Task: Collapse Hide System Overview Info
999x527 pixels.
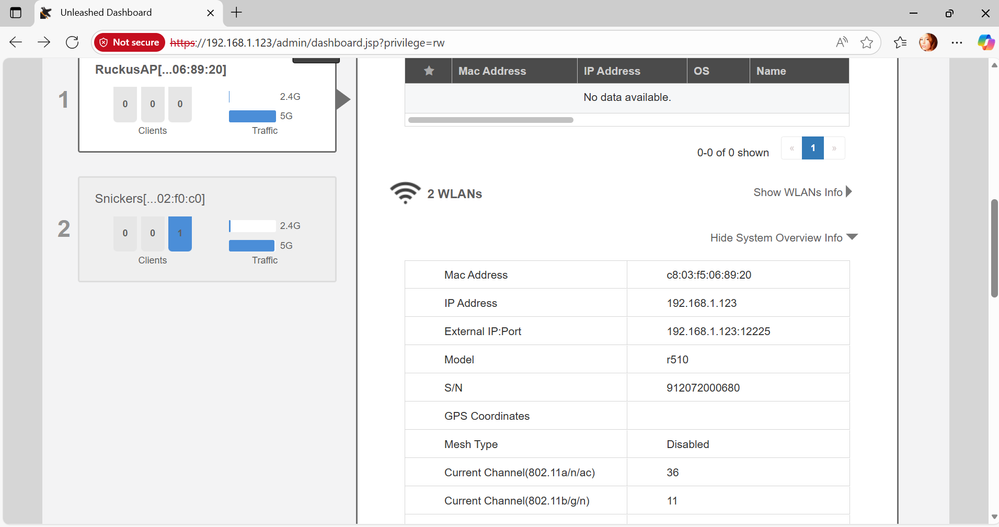Action: (784, 238)
